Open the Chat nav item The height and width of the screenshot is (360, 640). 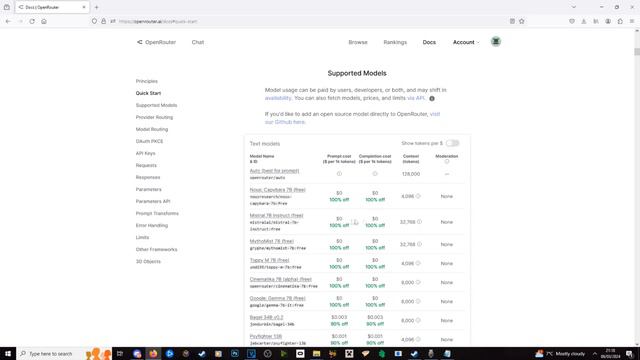coord(198,42)
